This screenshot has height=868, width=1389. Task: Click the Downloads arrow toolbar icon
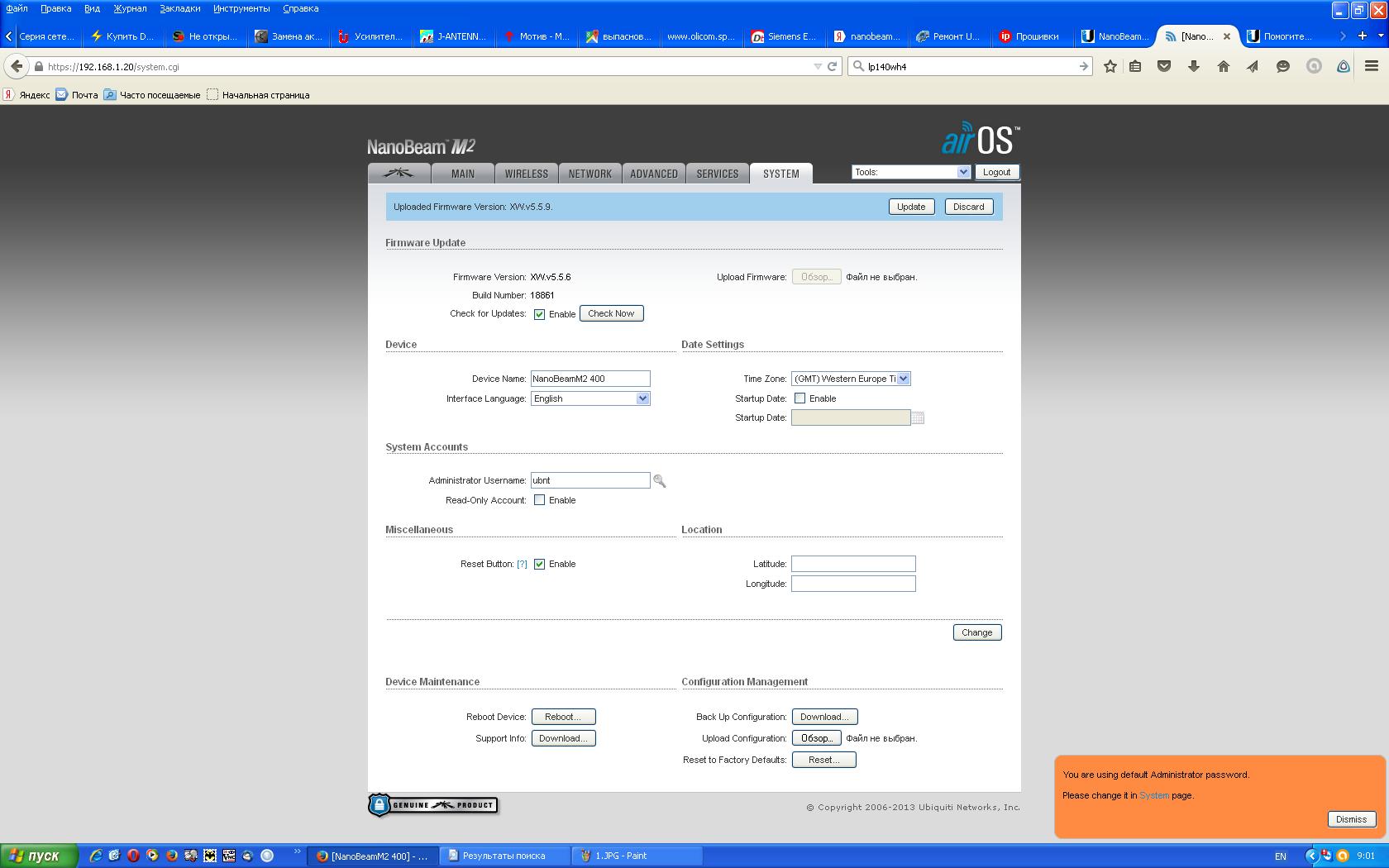tap(1193, 66)
